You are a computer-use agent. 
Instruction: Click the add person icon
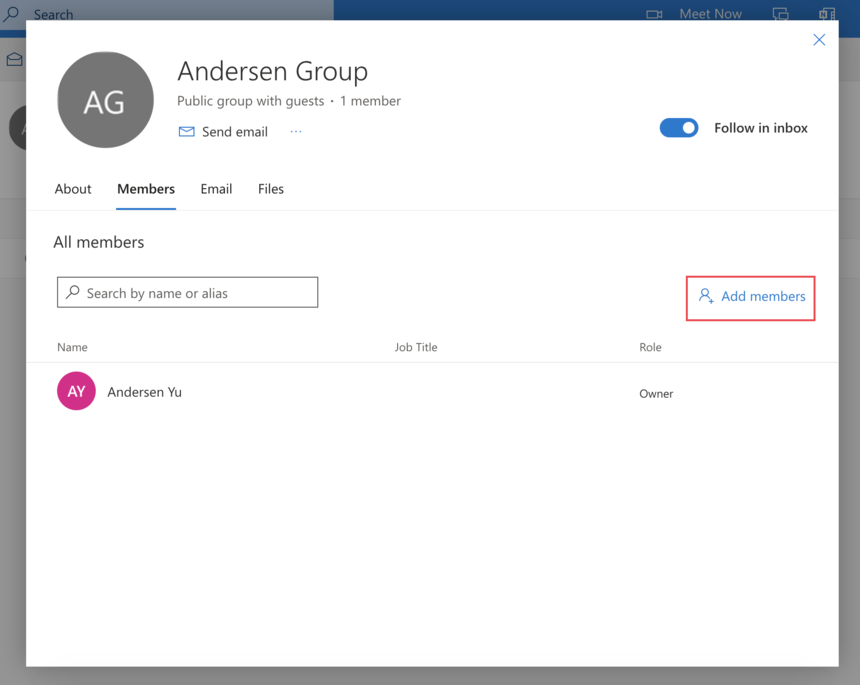pyautogui.click(x=706, y=296)
